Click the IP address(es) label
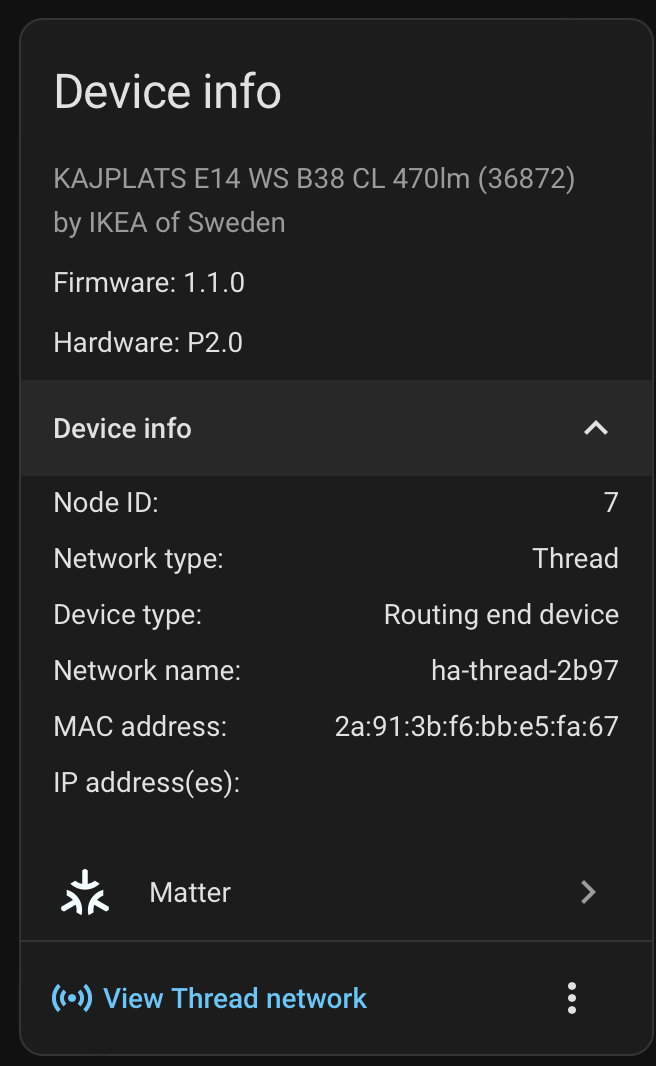The image size is (656, 1066). (x=147, y=782)
